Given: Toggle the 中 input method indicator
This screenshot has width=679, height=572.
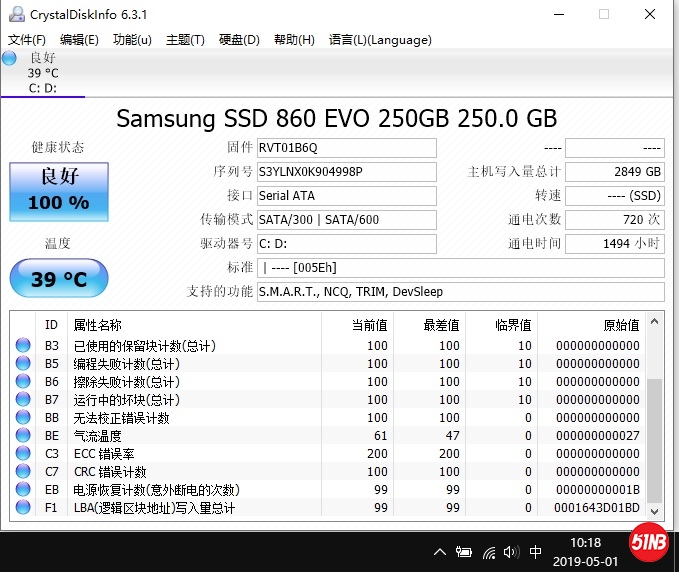Looking at the screenshot, I should tap(536, 552).
